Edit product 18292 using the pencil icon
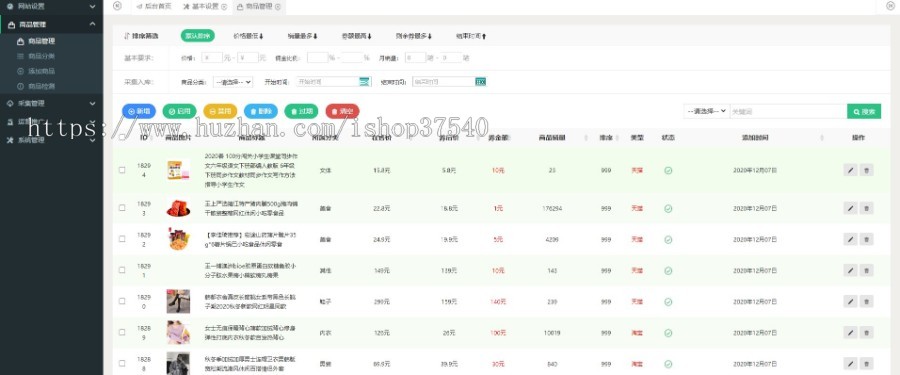Image resolution: width=900 pixels, height=375 pixels. pyautogui.click(x=850, y=239)
